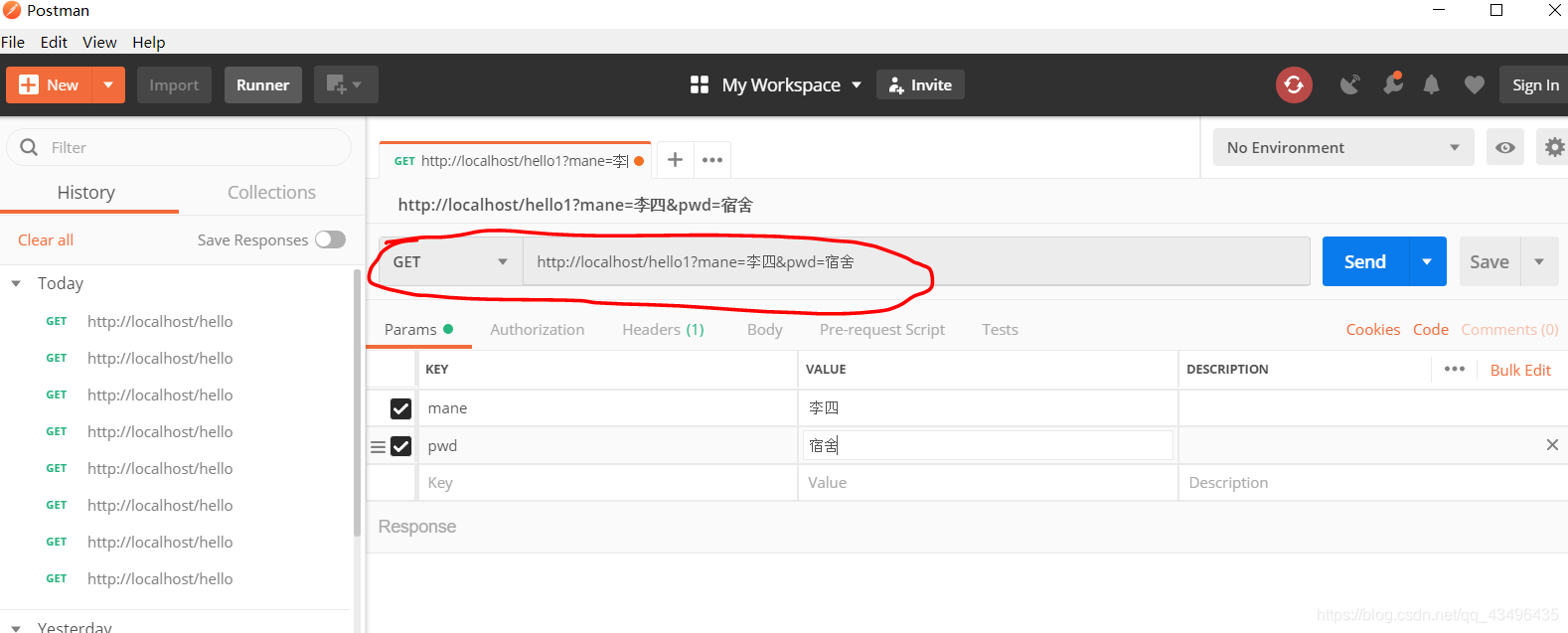Click the Bulk Edit link
Image resolution: width=1568 pixels, height=633 pixels.
tap(1520, 370)
